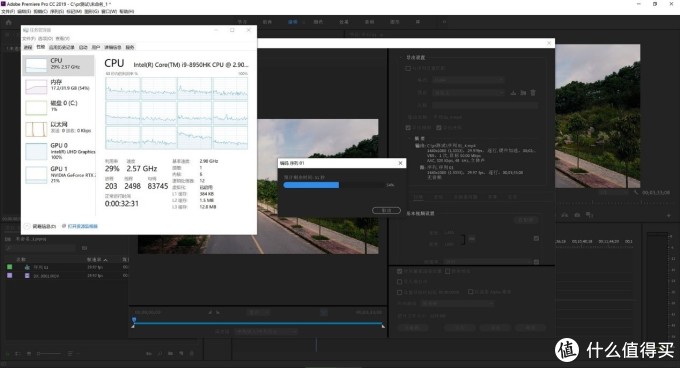The image size is (680, 368).
Task: Open the Premiere Home screen icon
Action: [8, 22]
